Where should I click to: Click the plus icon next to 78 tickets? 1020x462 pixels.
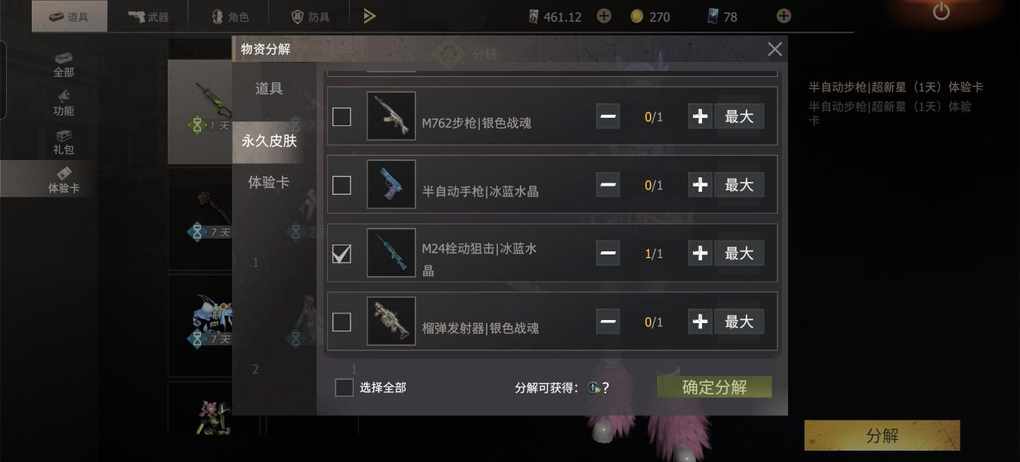(x=785, y=16)
